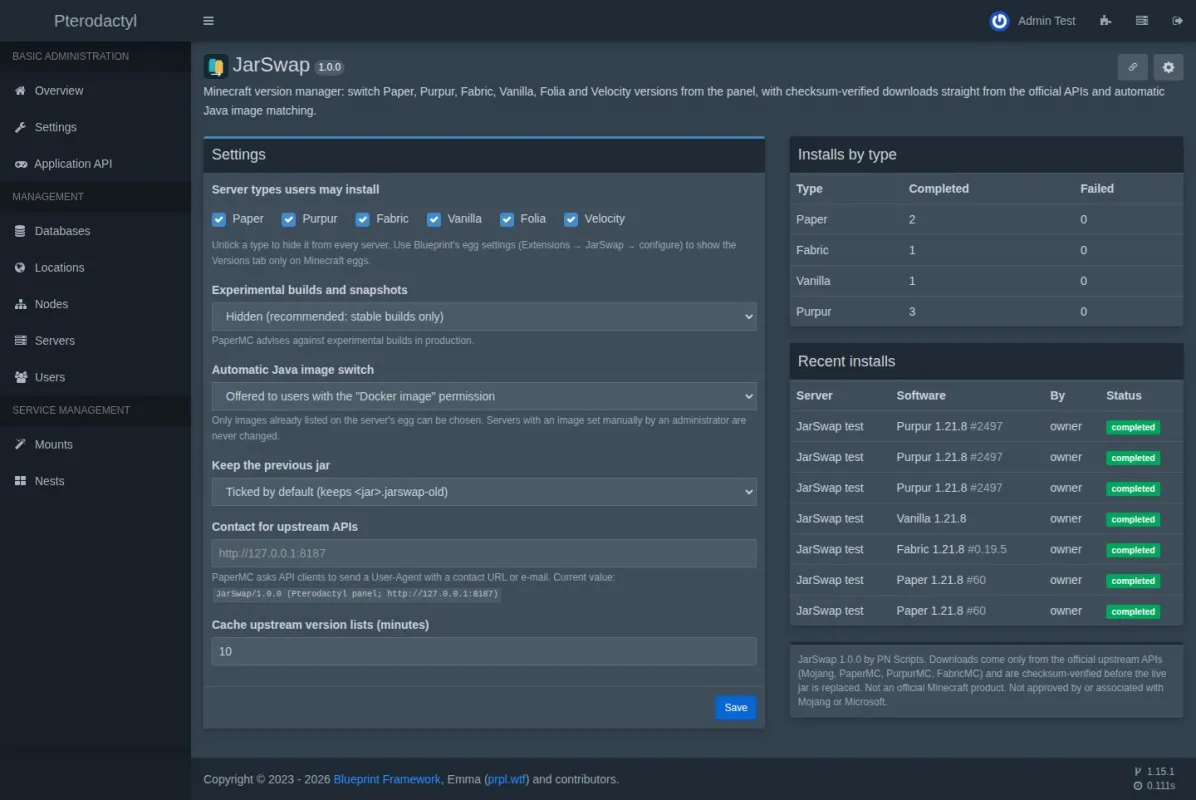Uncheck the Purpur server type checkbox

tap(288, 219)
